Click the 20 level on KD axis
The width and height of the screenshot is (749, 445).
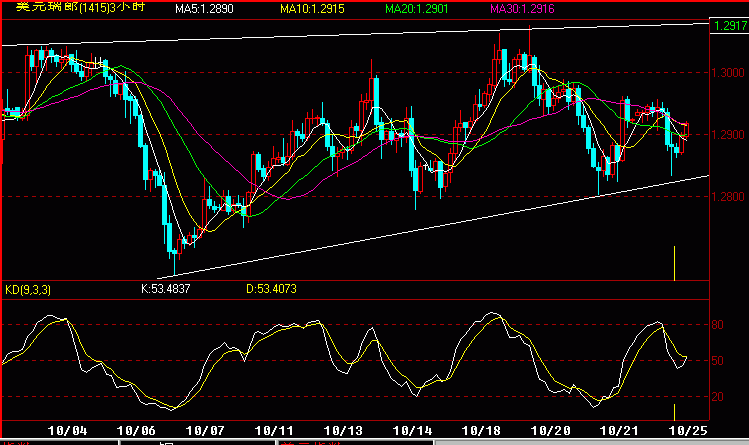pyautogui.click(x=717, y=397)
